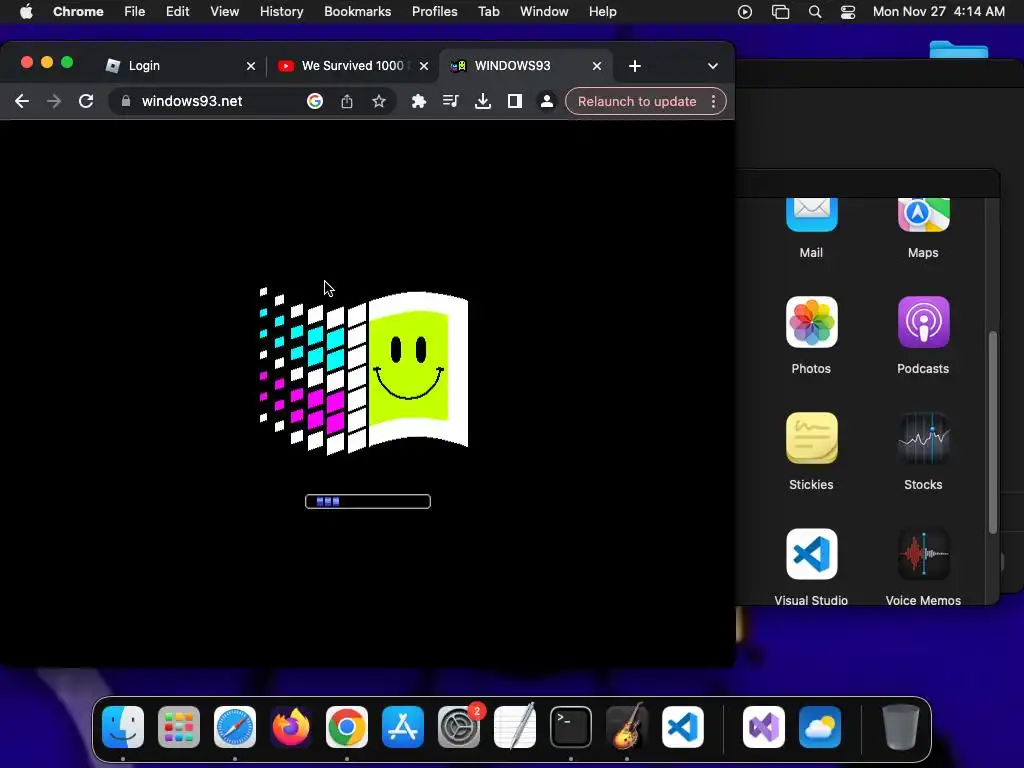Open Launchpad in the Dock
Image resolution: width=1024 pixels, height=768 pixels.
coord(179,727)
